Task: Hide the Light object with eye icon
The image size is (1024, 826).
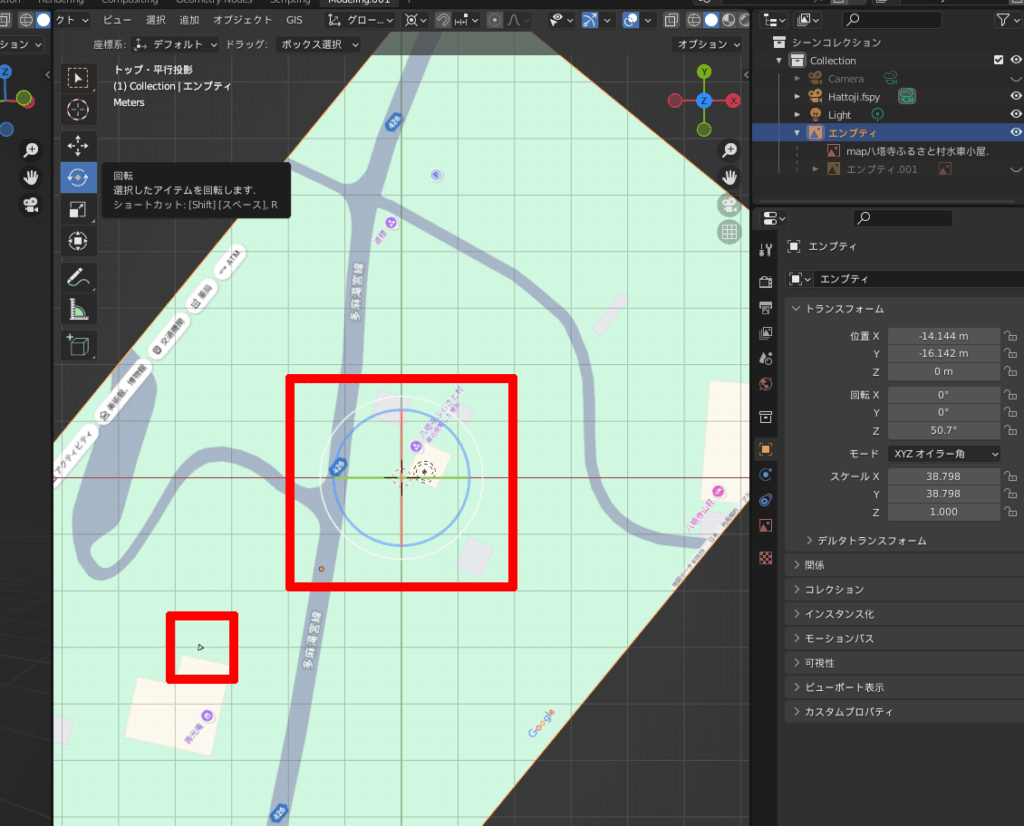Action: point(1015,115)
